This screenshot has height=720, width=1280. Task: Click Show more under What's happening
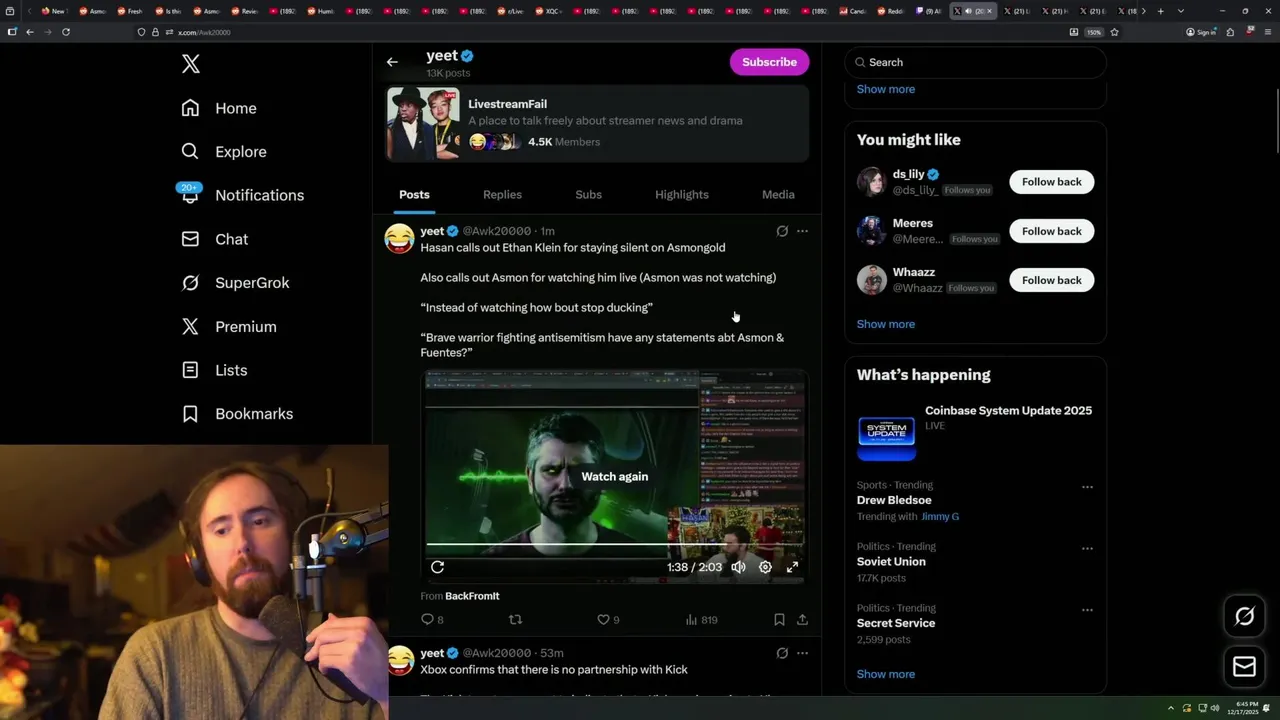coord(886,674)
